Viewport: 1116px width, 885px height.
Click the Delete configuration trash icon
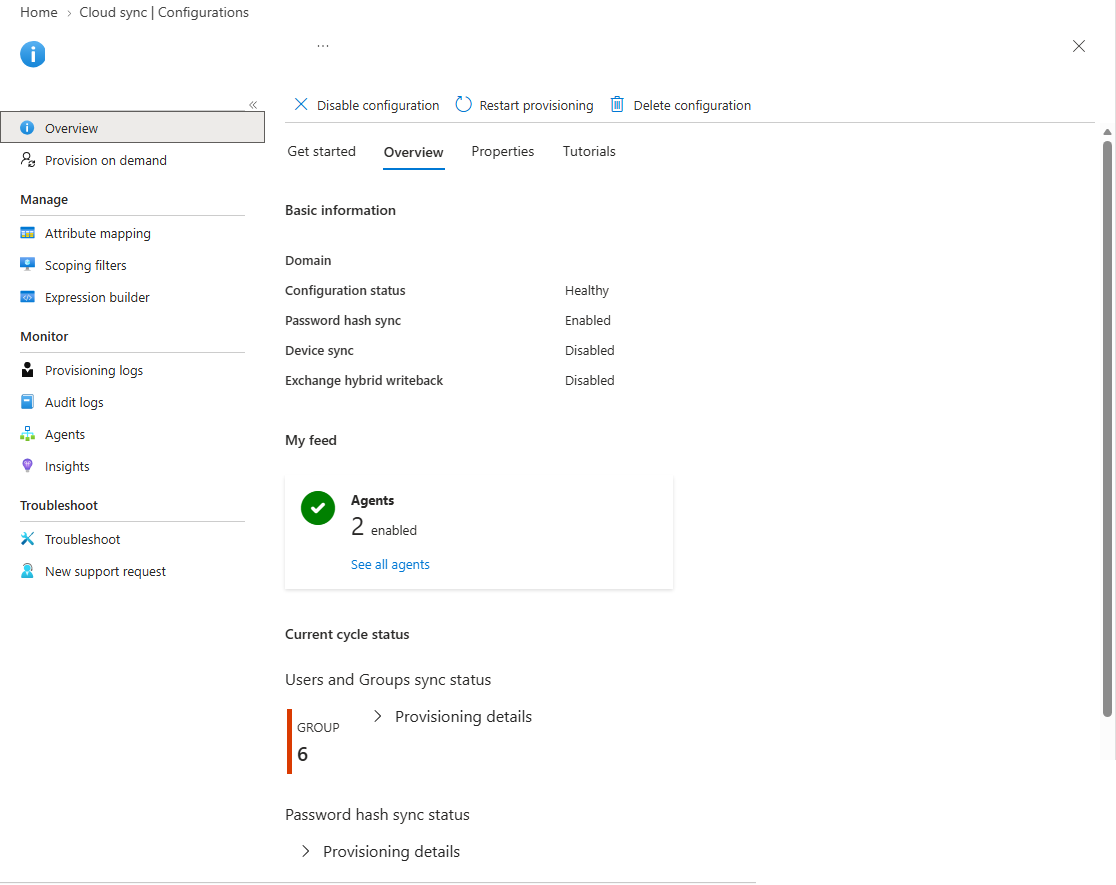pos(617,105)
